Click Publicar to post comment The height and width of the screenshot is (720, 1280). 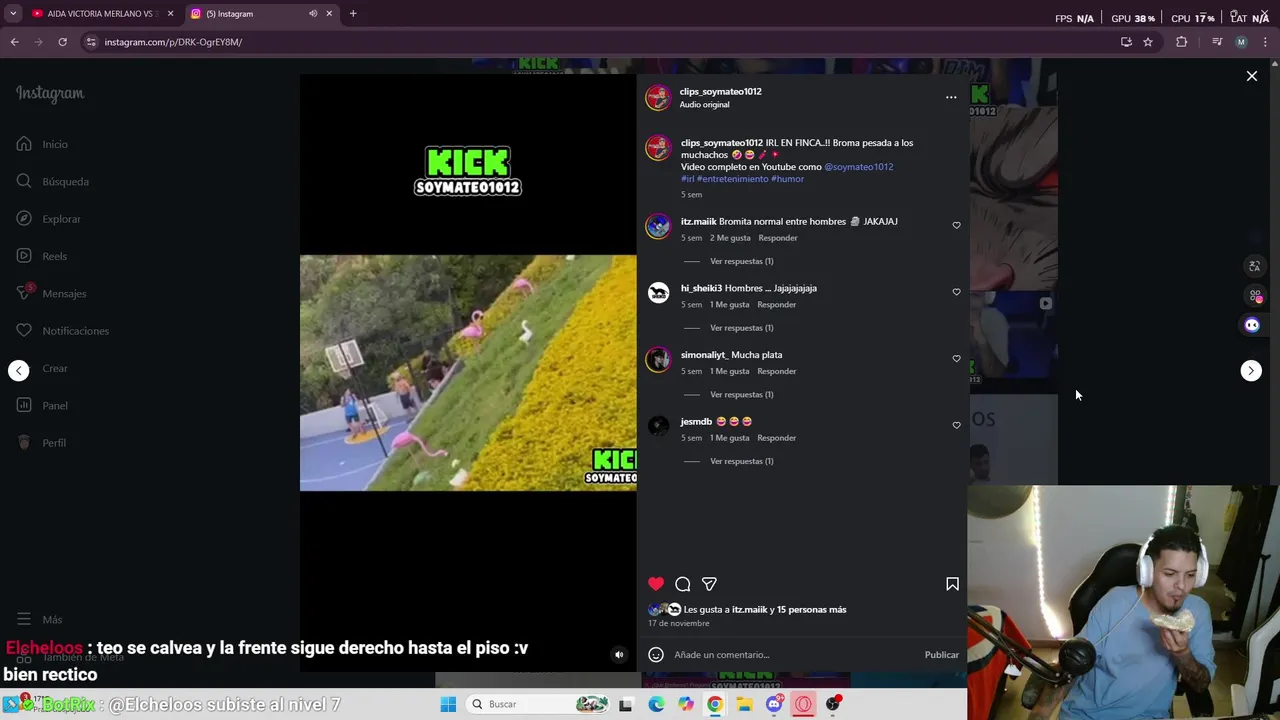tap(941, 655)
